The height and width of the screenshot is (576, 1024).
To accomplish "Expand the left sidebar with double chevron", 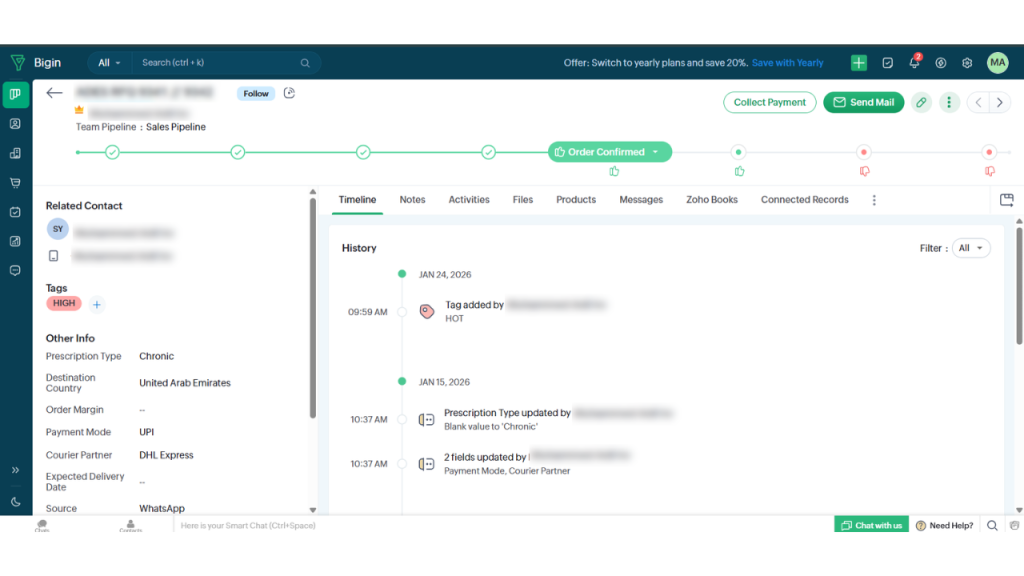I will coord(15,470).
